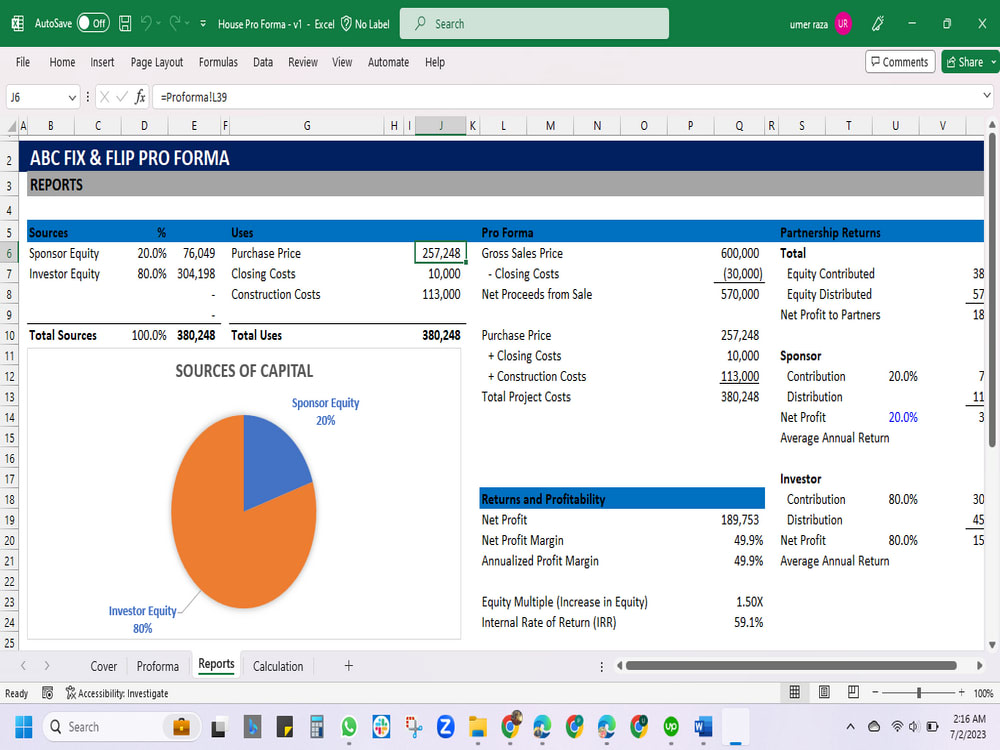Open WhatsApp from the taskbar
Screen dimensions: 1000x750
[349, 726]
